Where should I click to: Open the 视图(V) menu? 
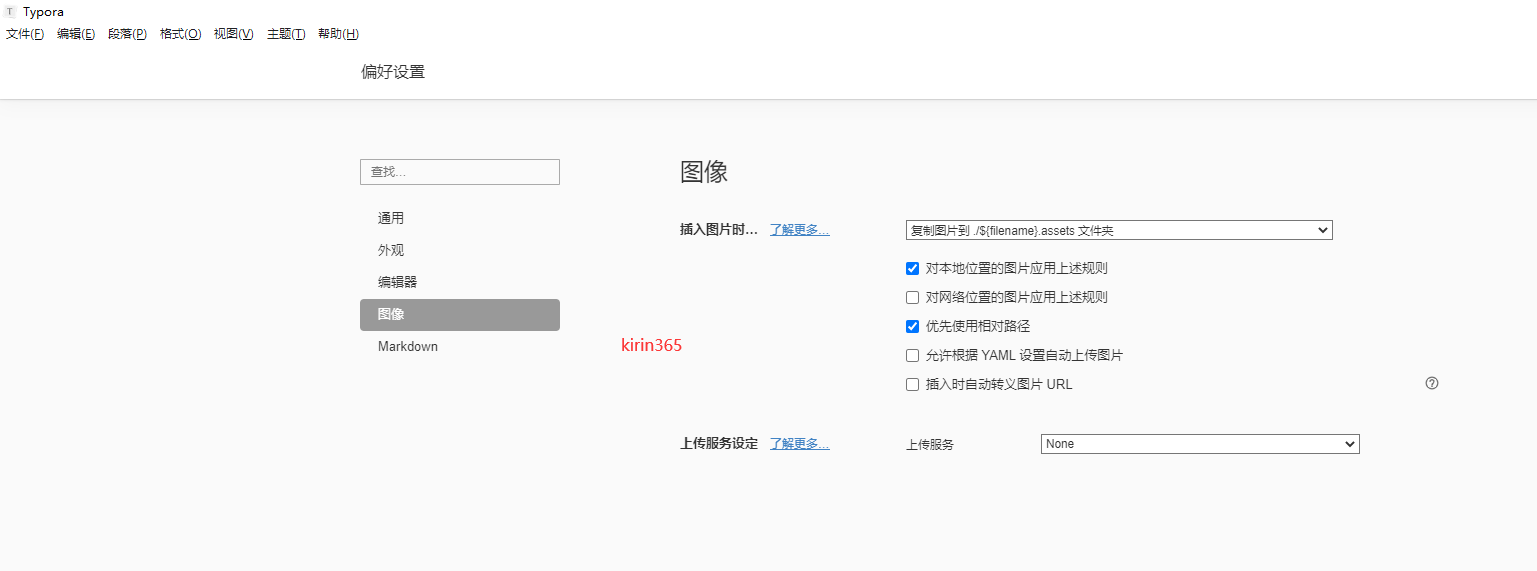(233, 34)
